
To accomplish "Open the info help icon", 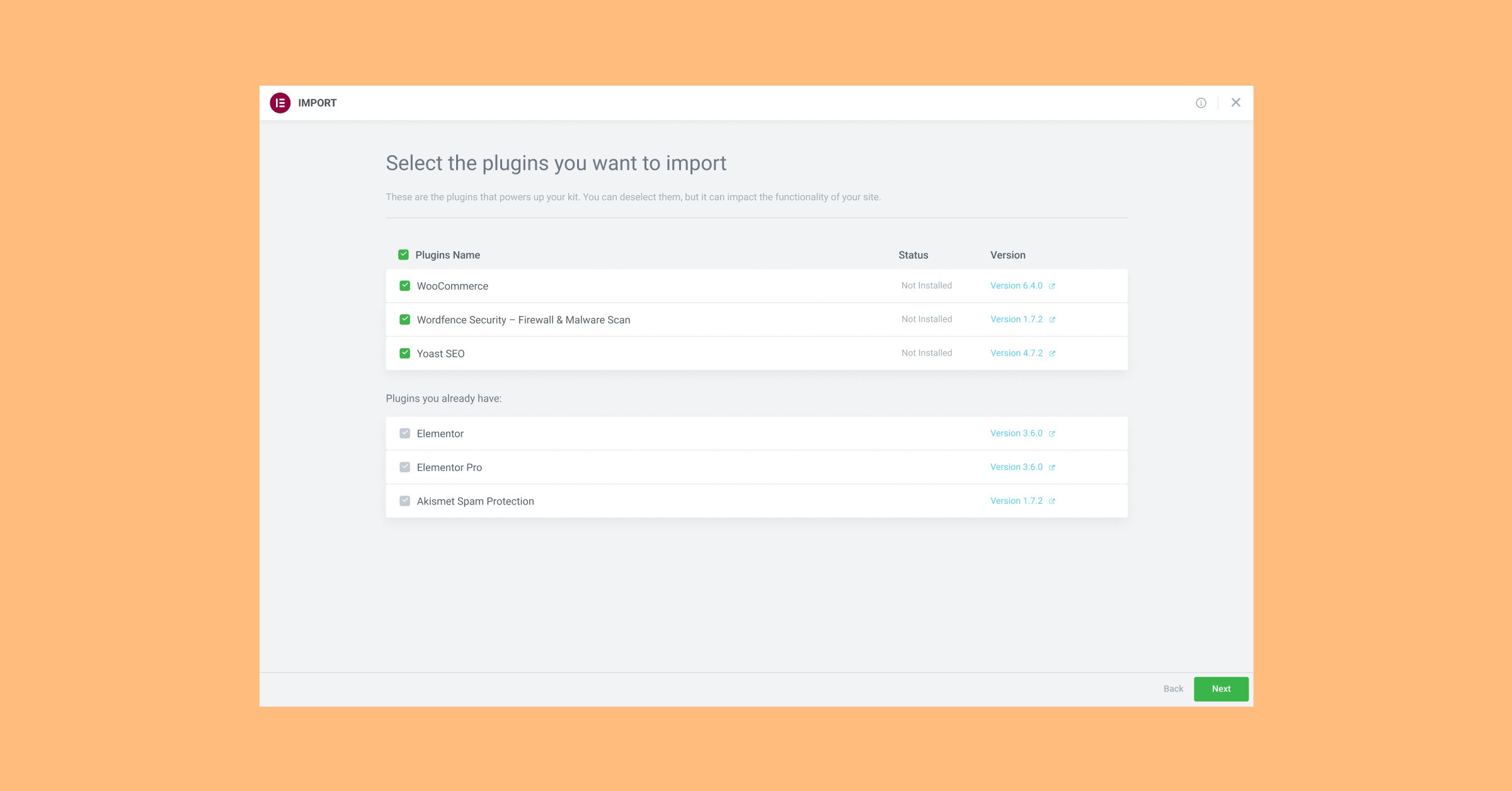I will pos(1201,103).
